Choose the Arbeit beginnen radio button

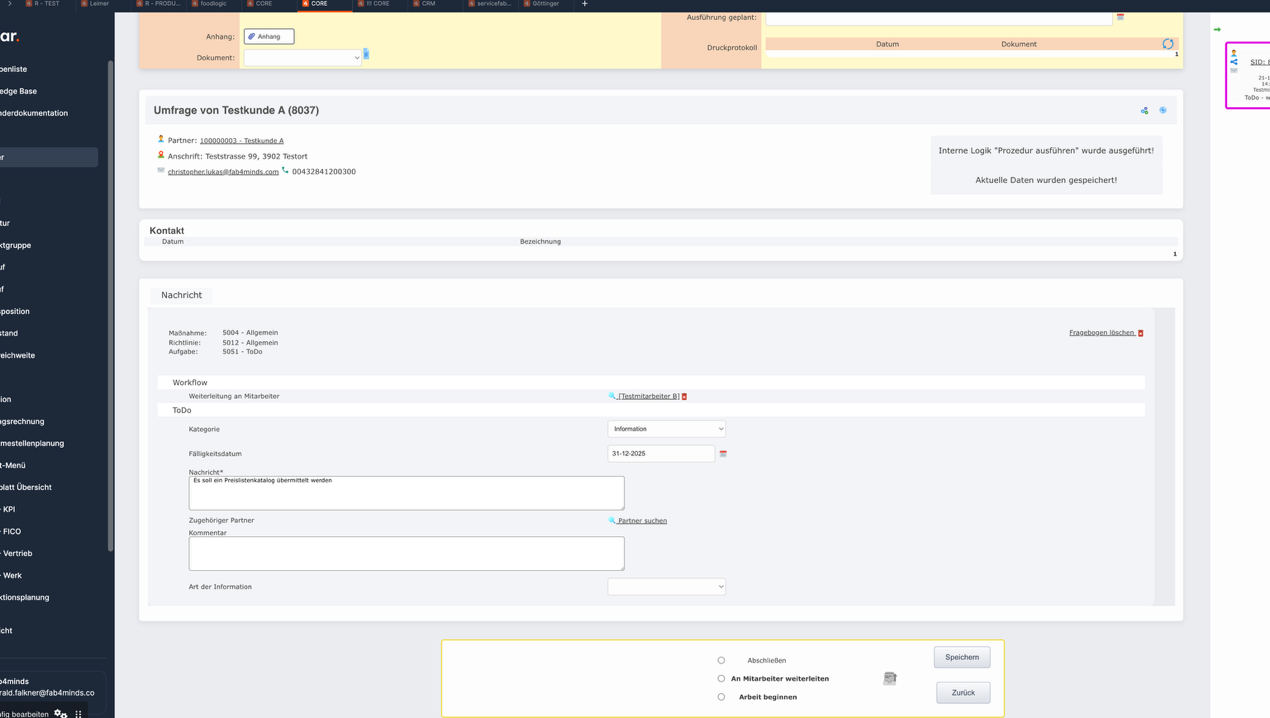tap(721, 697)
